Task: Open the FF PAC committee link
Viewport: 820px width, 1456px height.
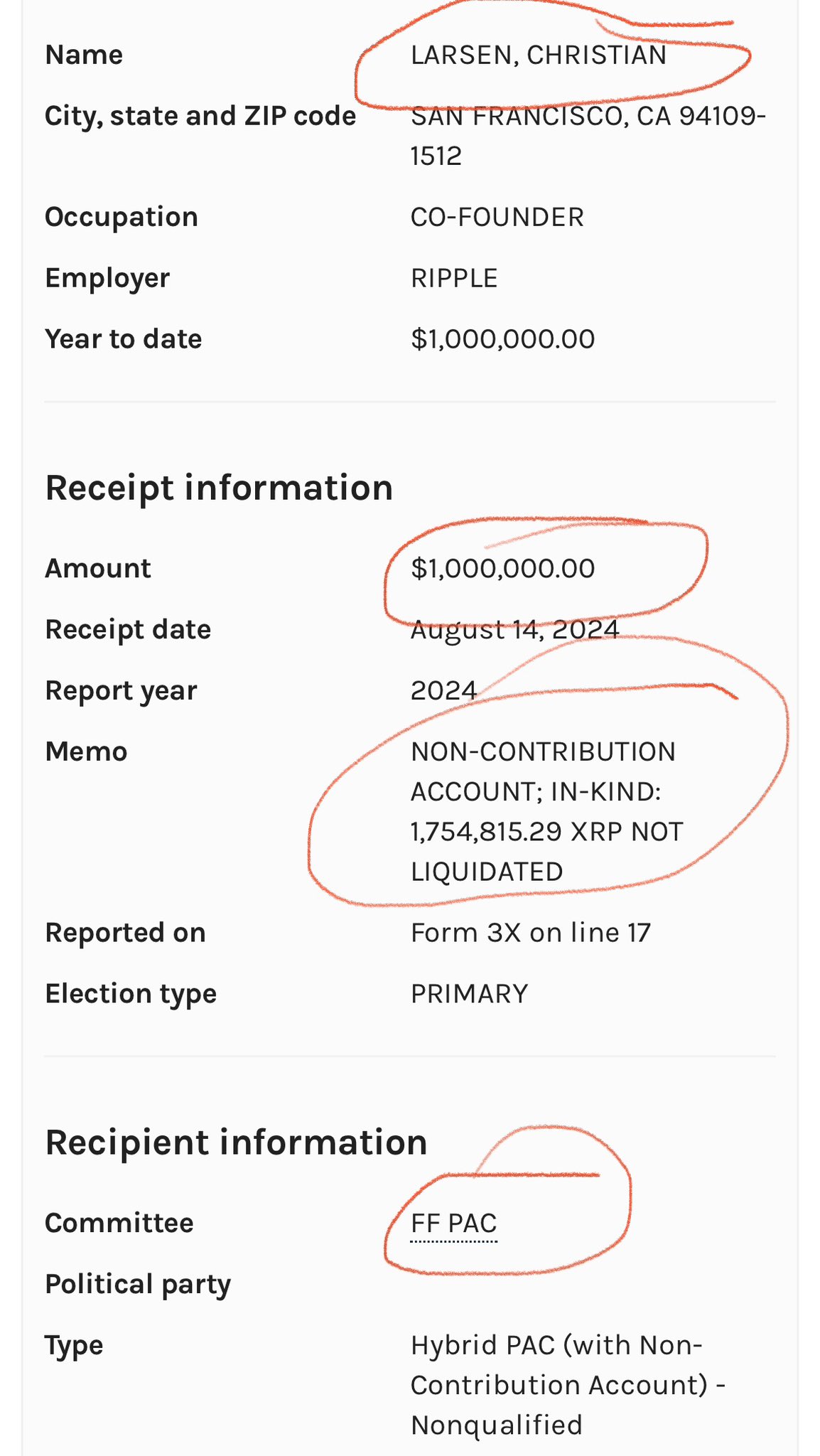Action: 453,1223
